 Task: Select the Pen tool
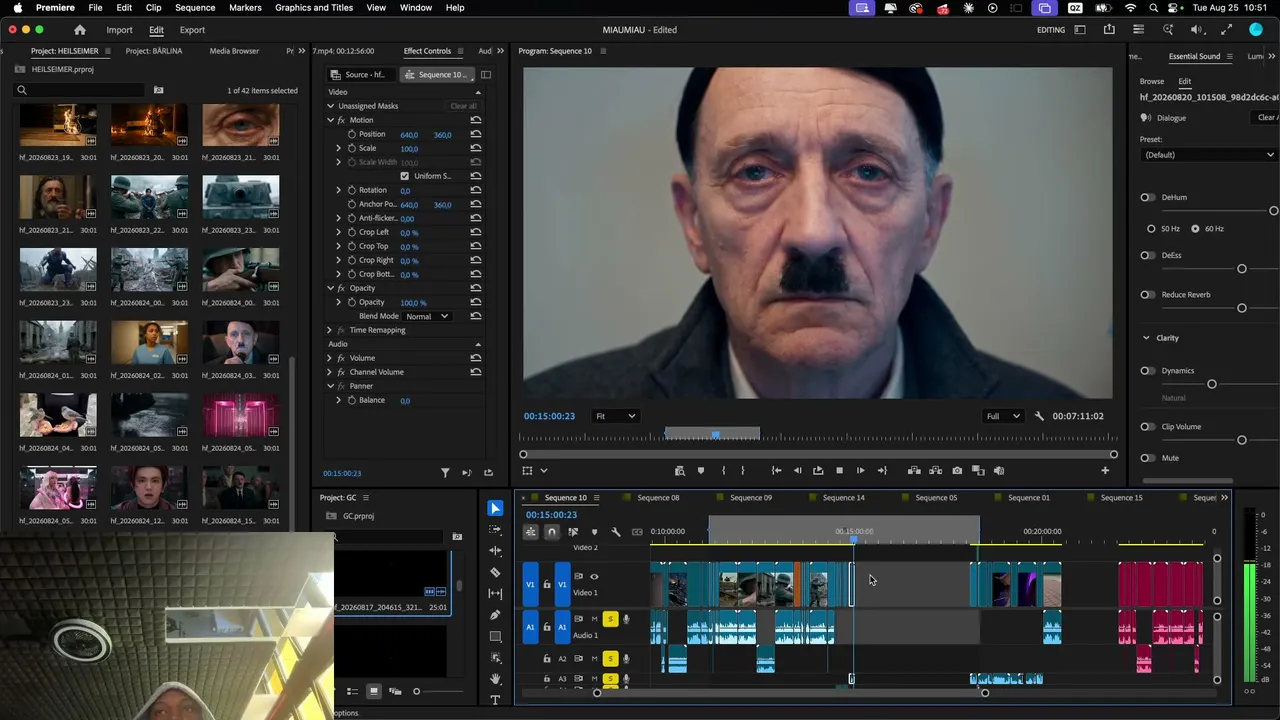[495, 615]
